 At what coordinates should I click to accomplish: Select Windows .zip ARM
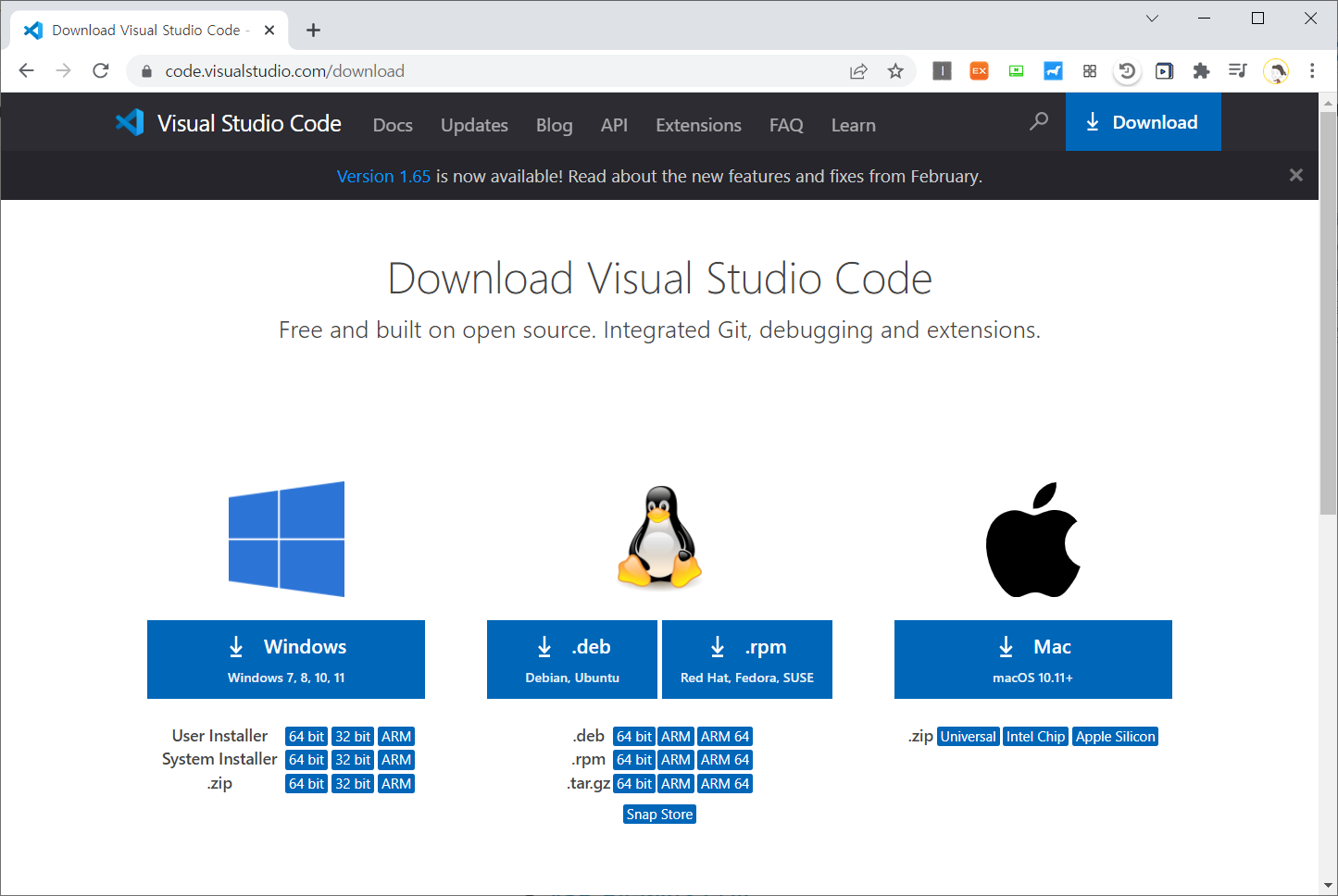coord(396,784)
